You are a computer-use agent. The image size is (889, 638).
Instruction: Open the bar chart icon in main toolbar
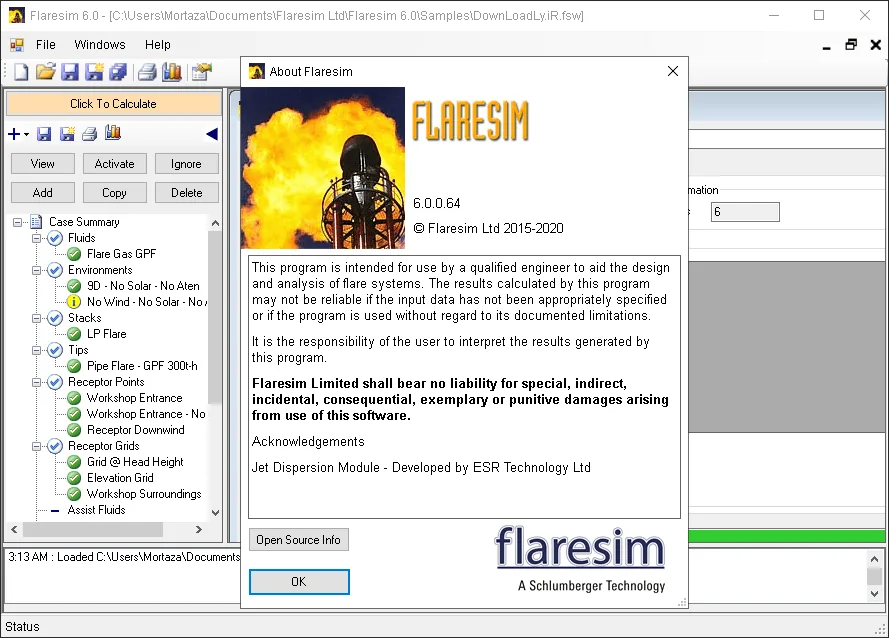point(172,72)
